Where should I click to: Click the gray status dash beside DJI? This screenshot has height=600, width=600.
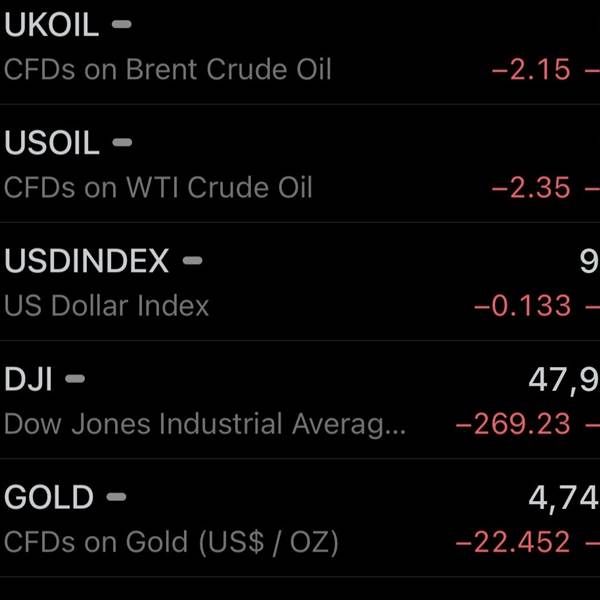(x=75, y=379)
